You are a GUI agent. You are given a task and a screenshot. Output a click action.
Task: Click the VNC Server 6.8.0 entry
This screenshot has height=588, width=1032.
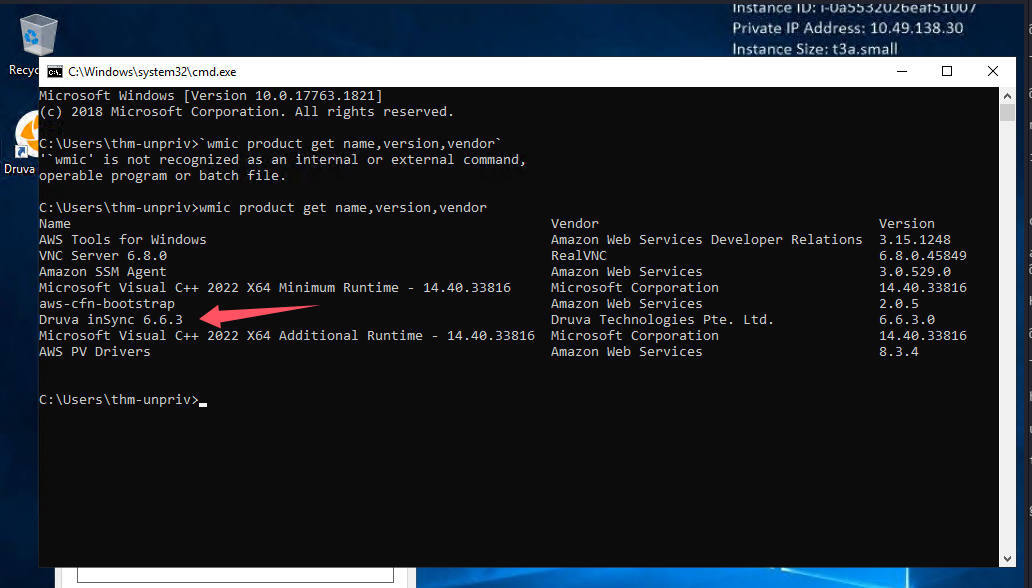click(103, 256)
